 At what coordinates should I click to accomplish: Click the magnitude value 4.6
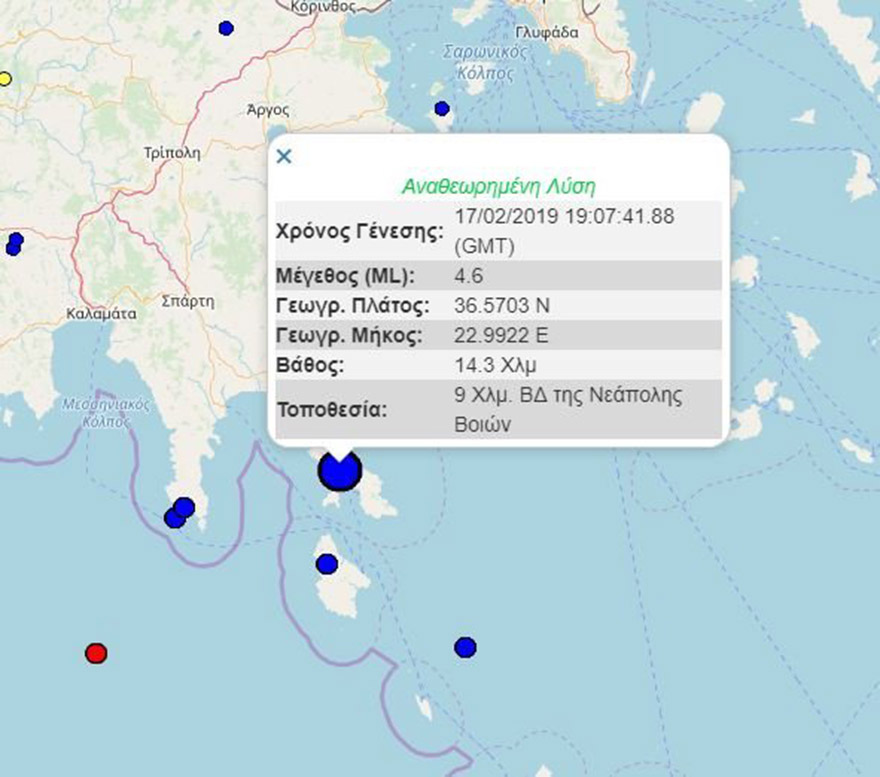468,275
